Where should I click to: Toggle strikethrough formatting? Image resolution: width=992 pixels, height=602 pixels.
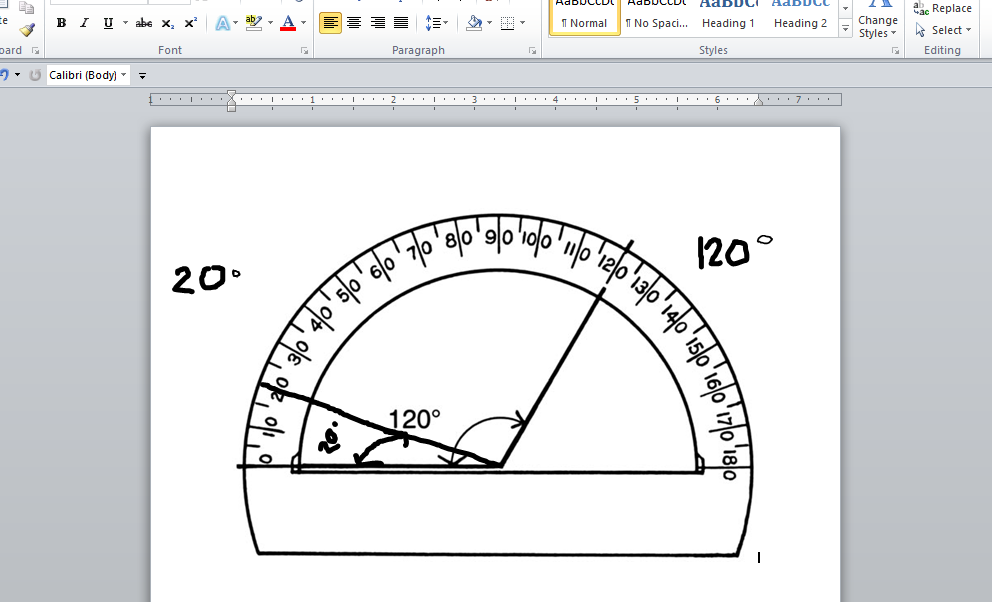click(144, 23)
